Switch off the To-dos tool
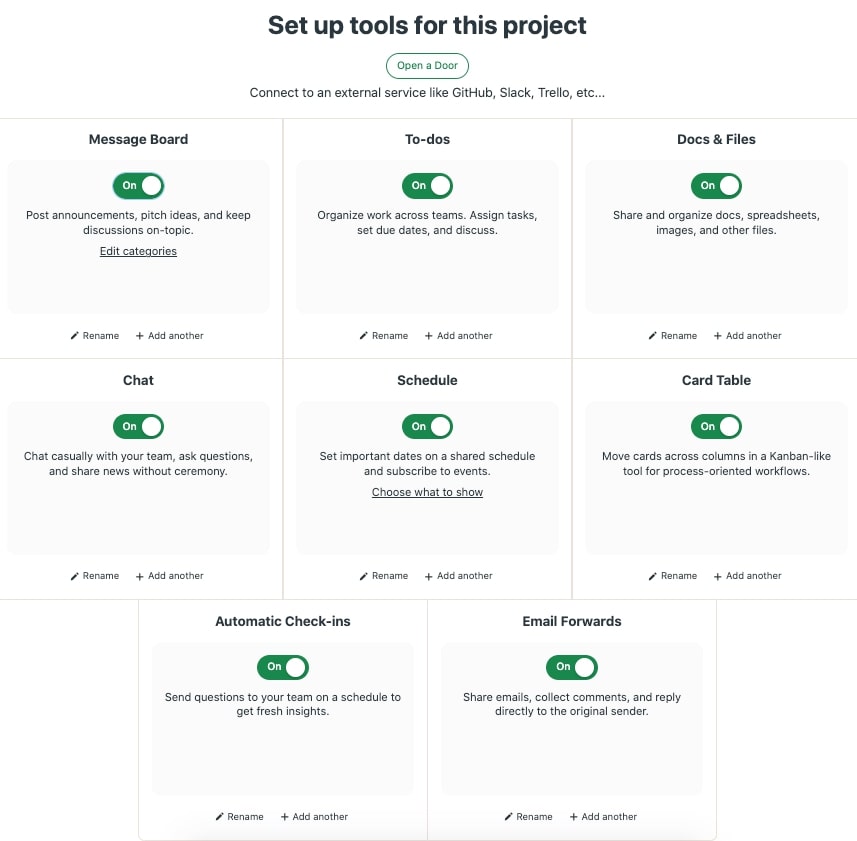The image size is (857, 841). click(x=427, y=186)
